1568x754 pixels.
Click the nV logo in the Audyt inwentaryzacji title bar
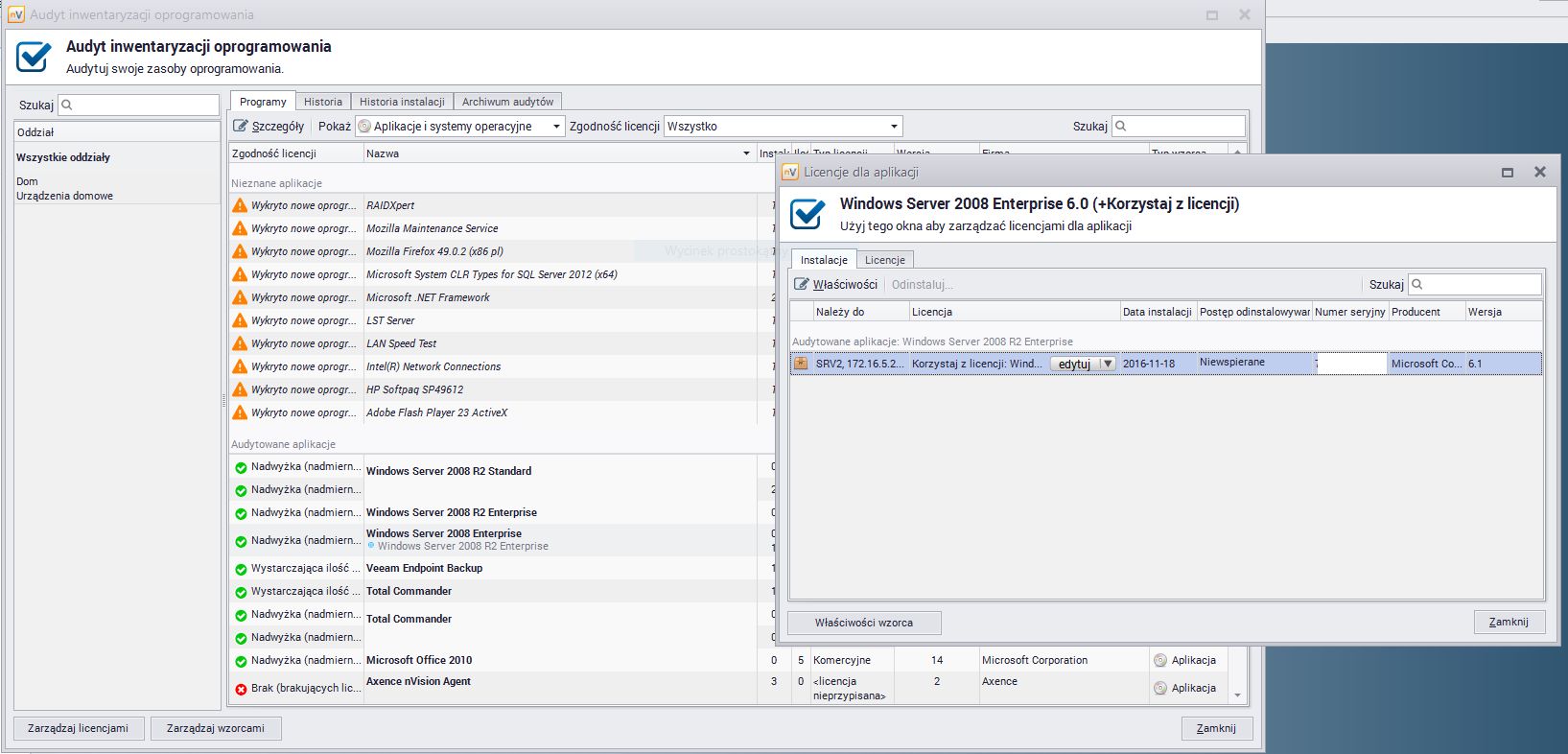click(x=16, y=14)
